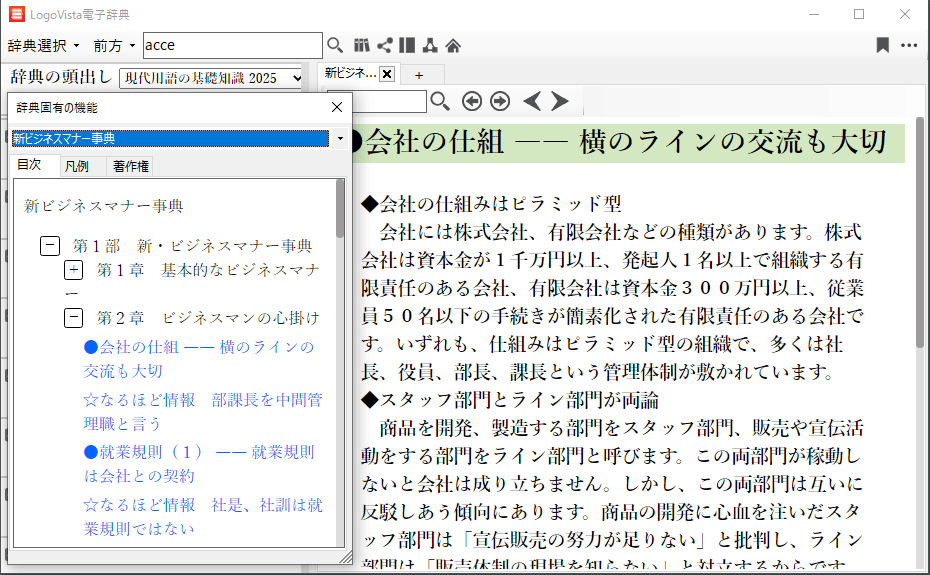This screenshot has width=930, height=575.
Task: Click the heading ◆会社の仕組みはピラミッド型
Action: 491,204
